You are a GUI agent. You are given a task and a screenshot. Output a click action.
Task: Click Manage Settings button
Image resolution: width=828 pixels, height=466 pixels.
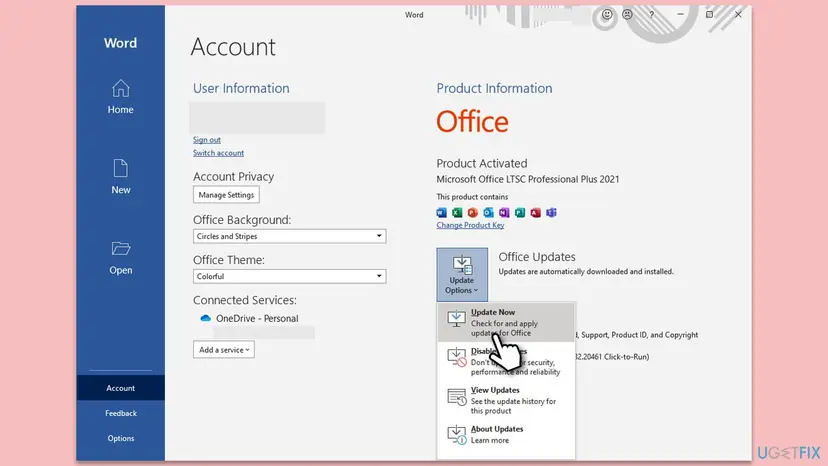[226, 194]
